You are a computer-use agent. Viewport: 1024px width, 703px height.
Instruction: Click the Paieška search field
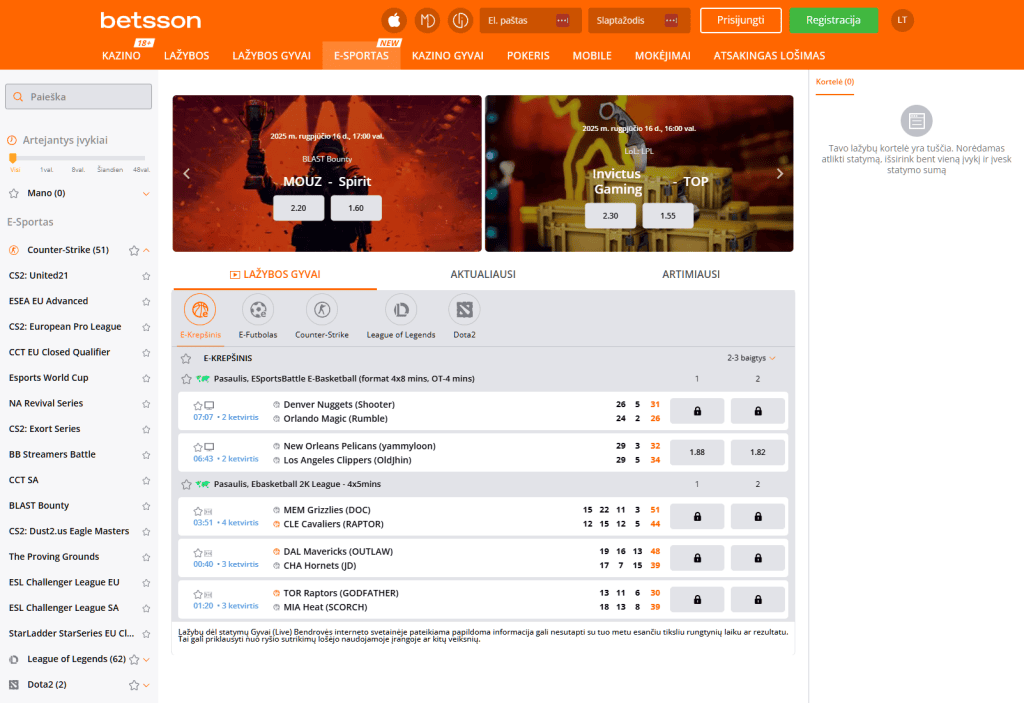[78, 97]
